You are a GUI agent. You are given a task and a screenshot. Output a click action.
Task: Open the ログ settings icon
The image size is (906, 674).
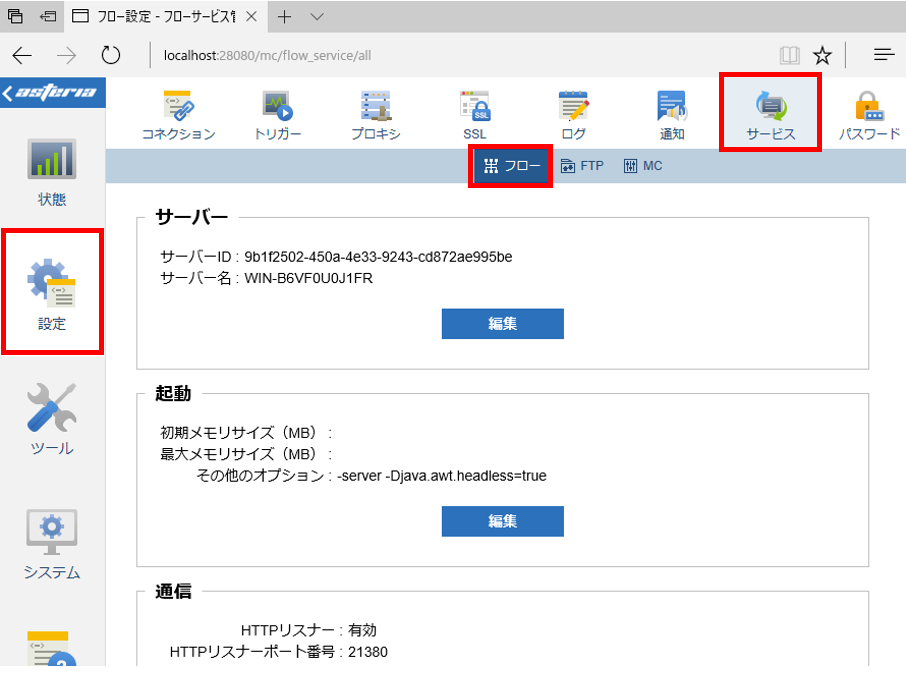pos(573,115)
